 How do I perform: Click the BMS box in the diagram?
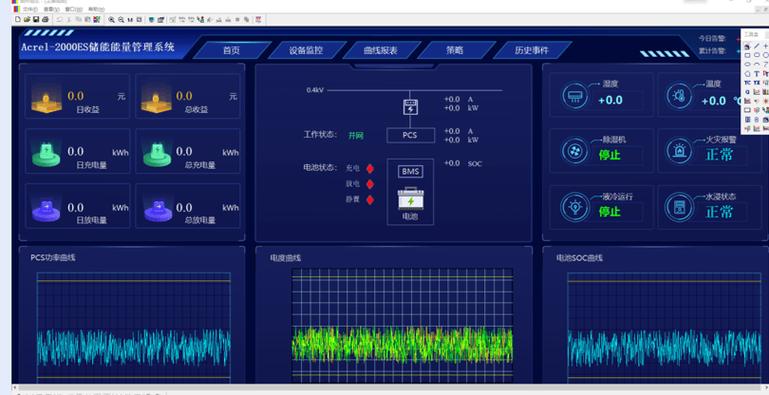(410, 172)
